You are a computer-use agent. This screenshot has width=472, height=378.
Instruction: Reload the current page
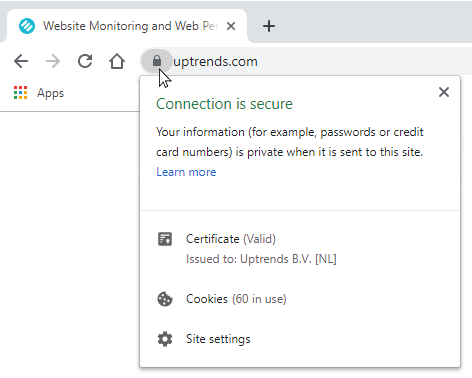[x=85, y=61]
